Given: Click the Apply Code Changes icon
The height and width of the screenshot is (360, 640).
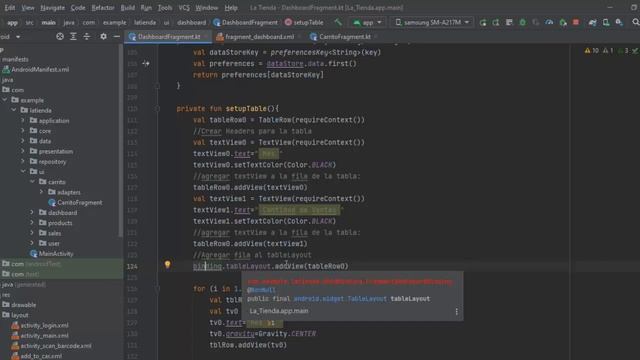Looking at the screenshot, I should (x=509, y=22).
